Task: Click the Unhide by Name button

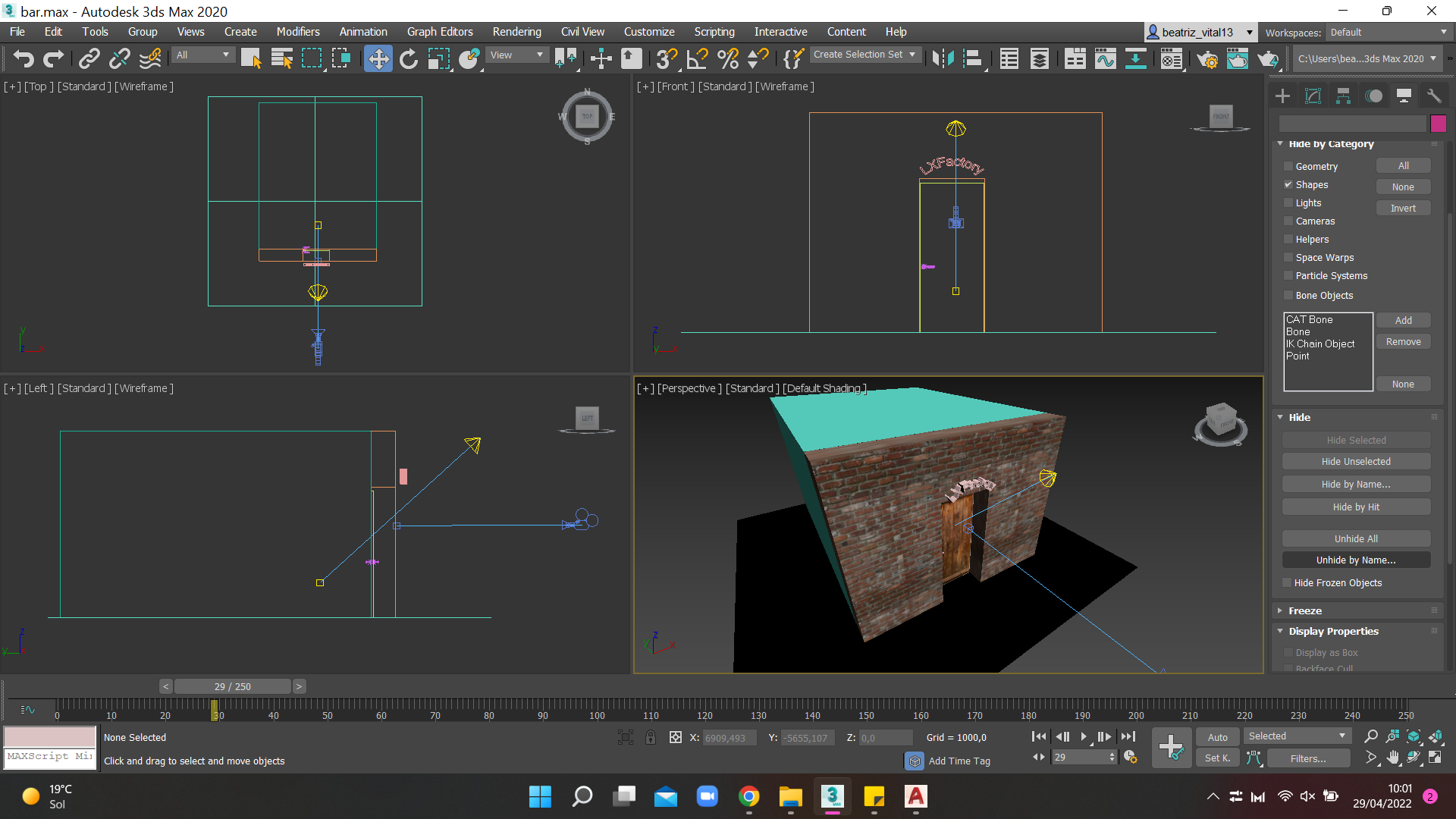Action: [1356, 560]
